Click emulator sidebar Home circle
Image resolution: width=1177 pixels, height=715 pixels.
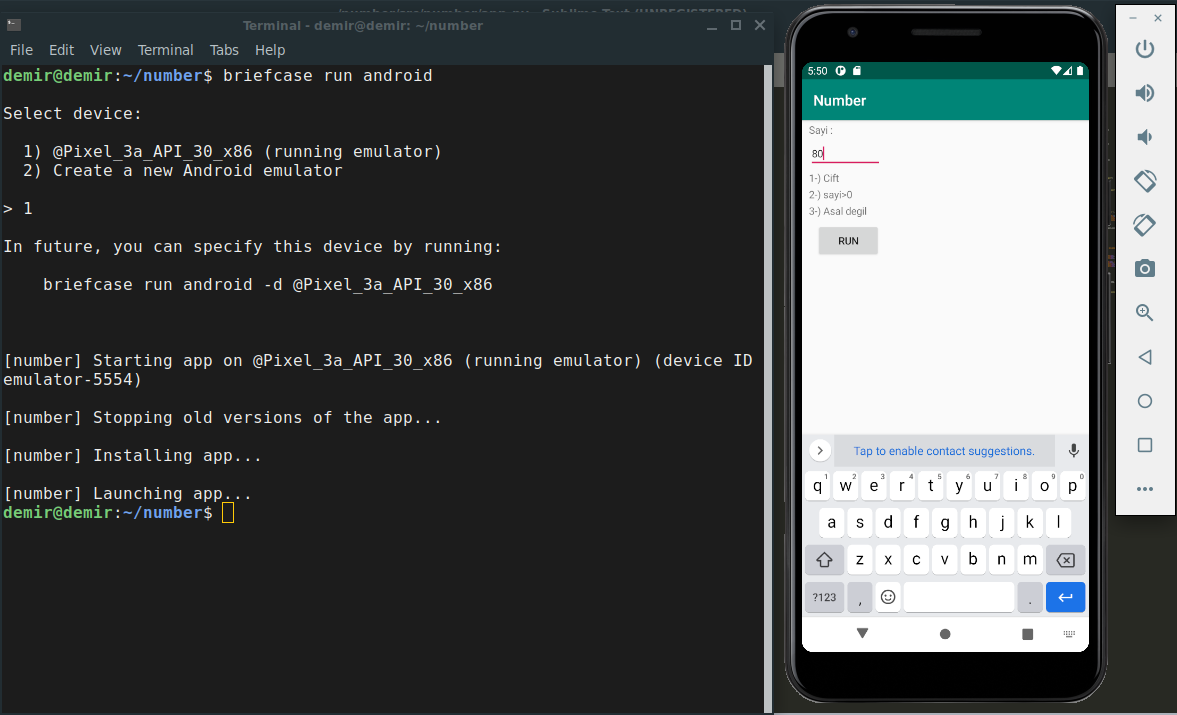pos(1145,401)
